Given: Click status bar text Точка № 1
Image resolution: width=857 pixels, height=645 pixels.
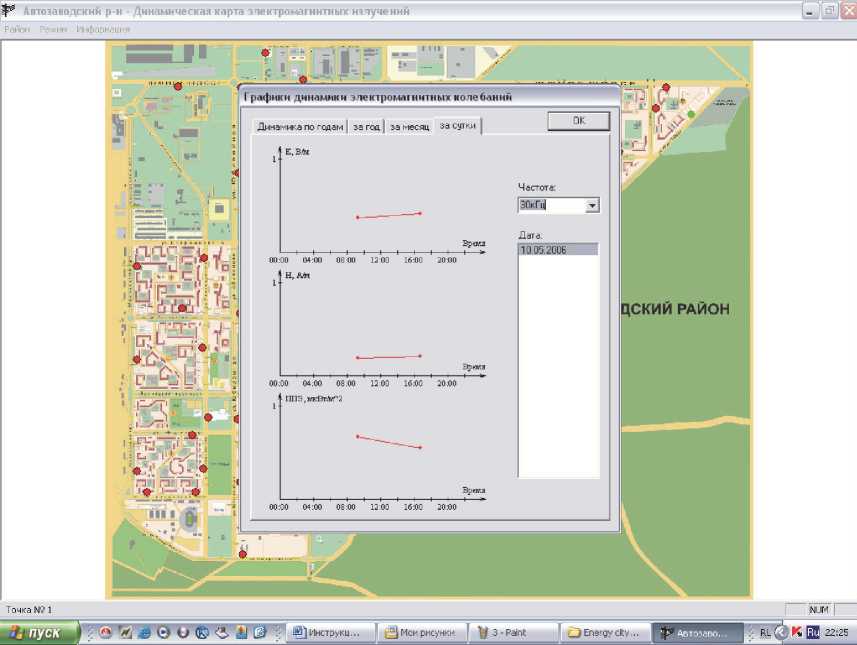Looking at the screenshot, I should click(x=28, y=609).
